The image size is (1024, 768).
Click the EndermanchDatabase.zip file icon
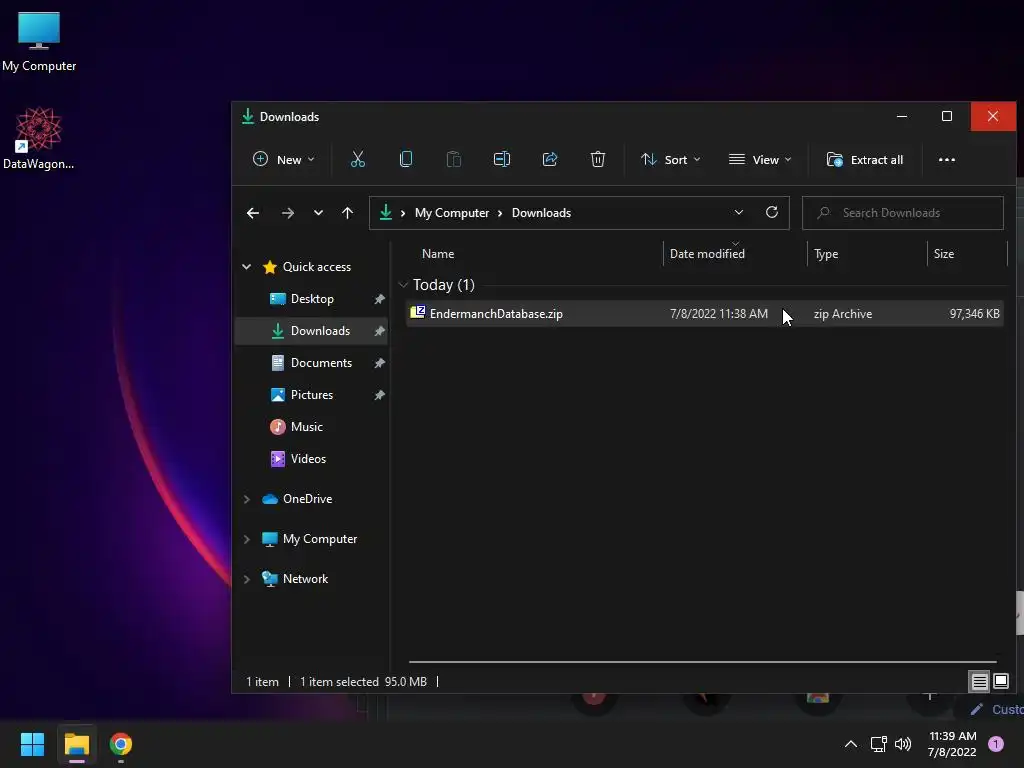point(417,313)
